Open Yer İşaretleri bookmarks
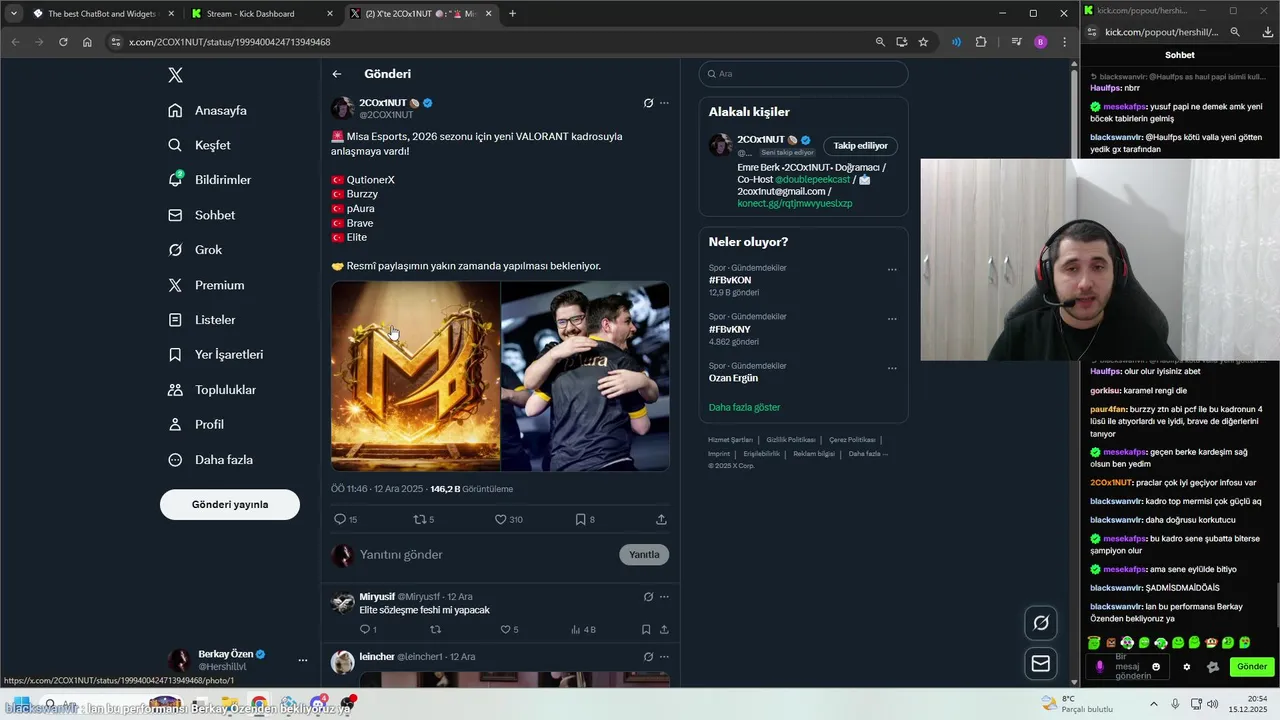 (216, 355)
